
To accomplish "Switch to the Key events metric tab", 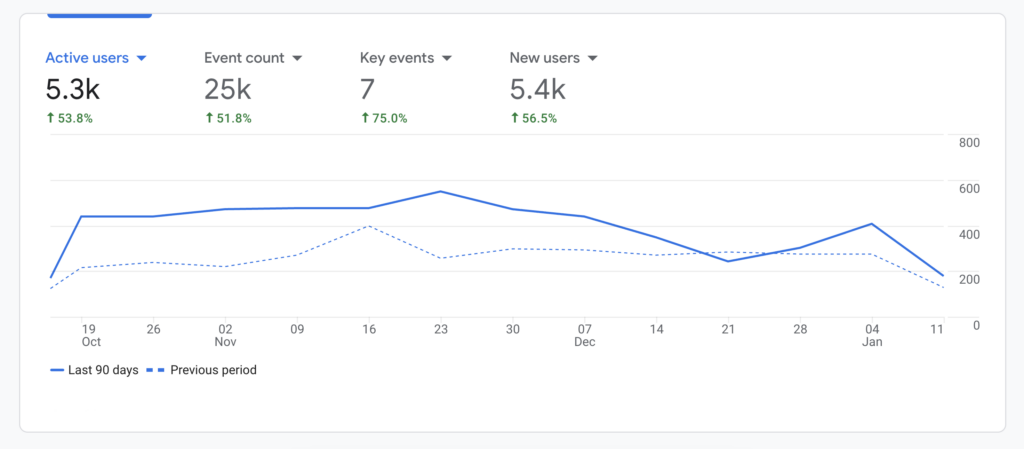I will 397,58.
